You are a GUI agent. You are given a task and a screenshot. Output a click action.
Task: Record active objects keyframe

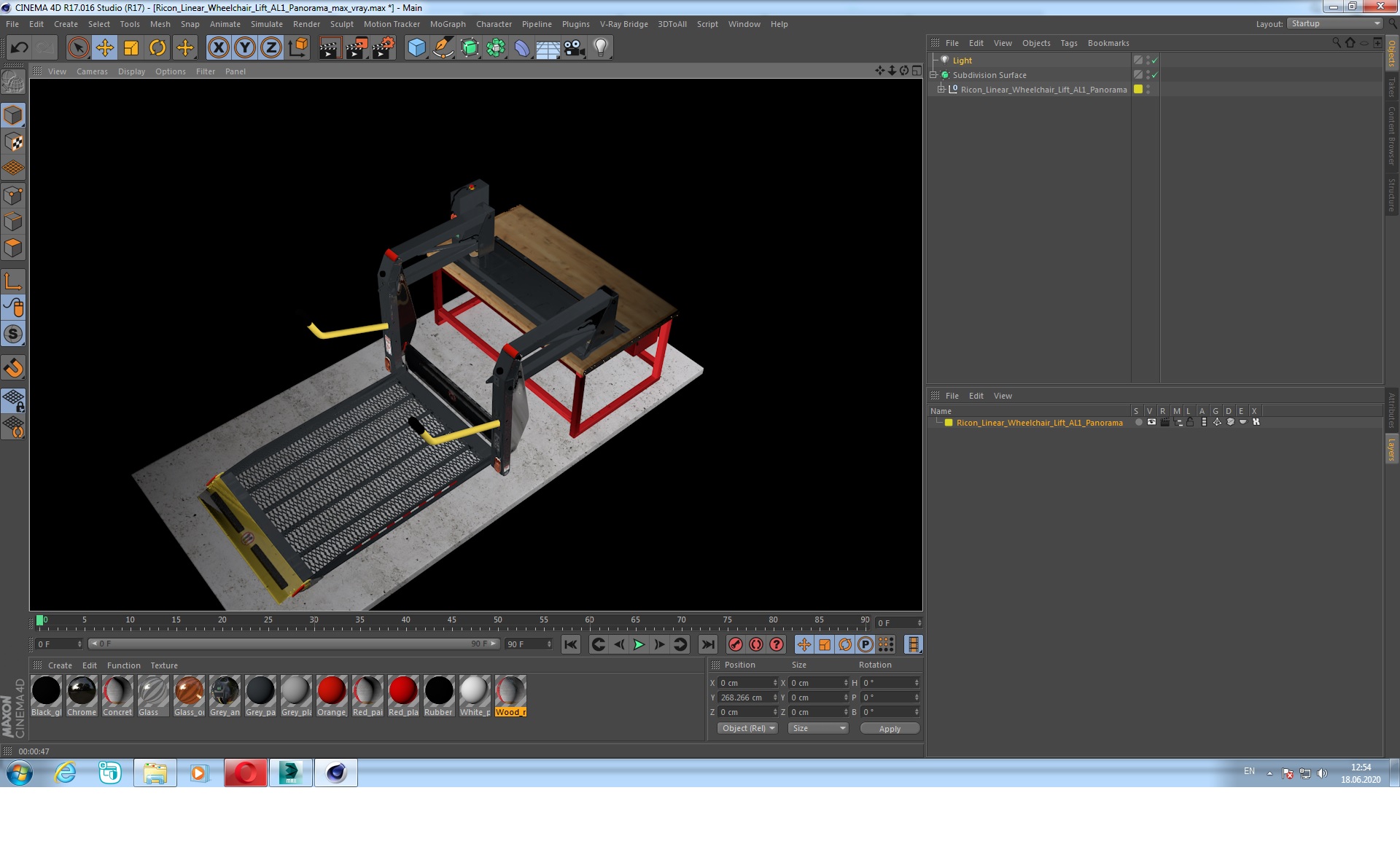click(736, 644)
